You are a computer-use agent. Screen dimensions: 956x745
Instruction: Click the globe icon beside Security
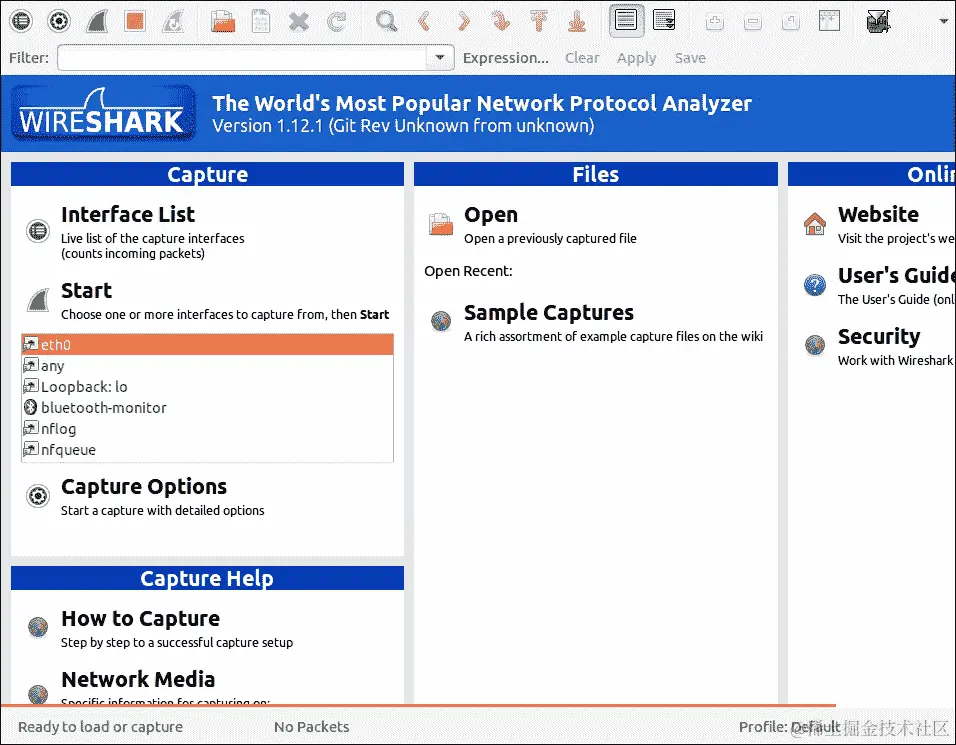(x=815, y=345)
